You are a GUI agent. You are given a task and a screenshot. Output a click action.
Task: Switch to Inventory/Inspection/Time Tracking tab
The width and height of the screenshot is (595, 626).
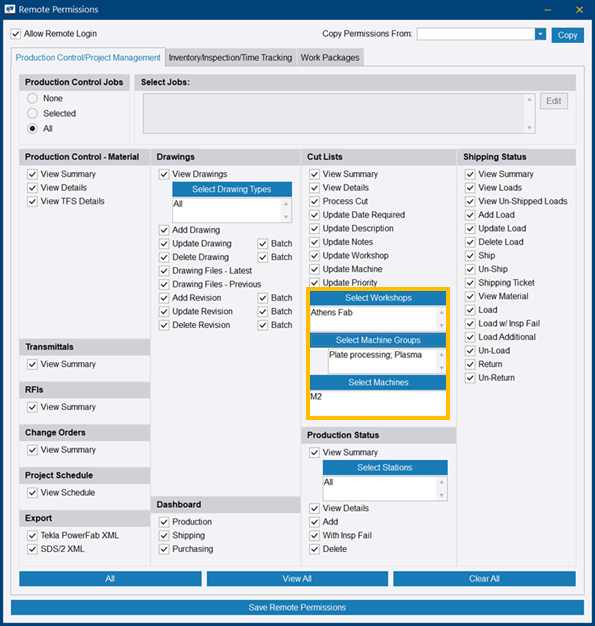coord(230,58)
